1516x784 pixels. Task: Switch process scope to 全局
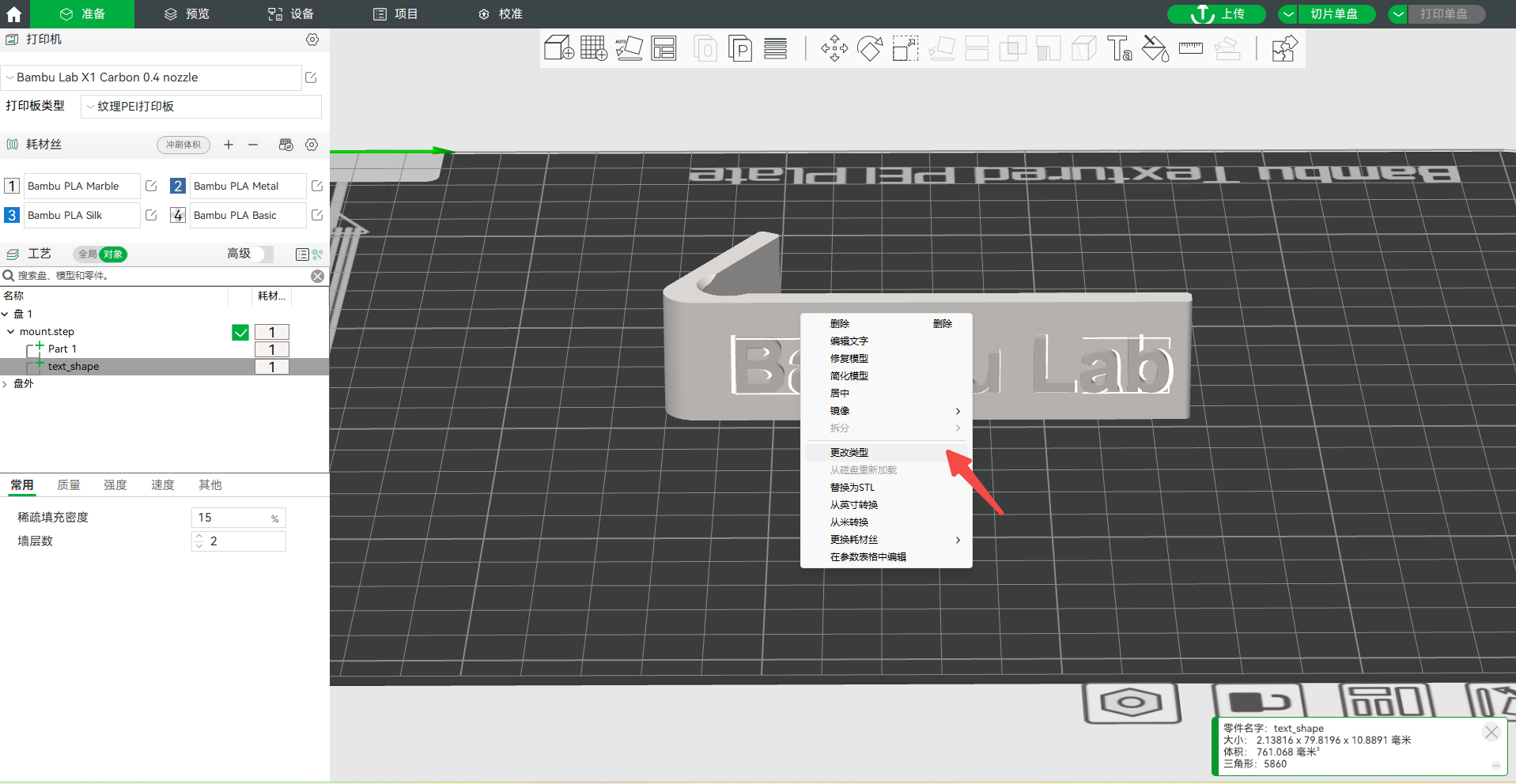point(87,254)
